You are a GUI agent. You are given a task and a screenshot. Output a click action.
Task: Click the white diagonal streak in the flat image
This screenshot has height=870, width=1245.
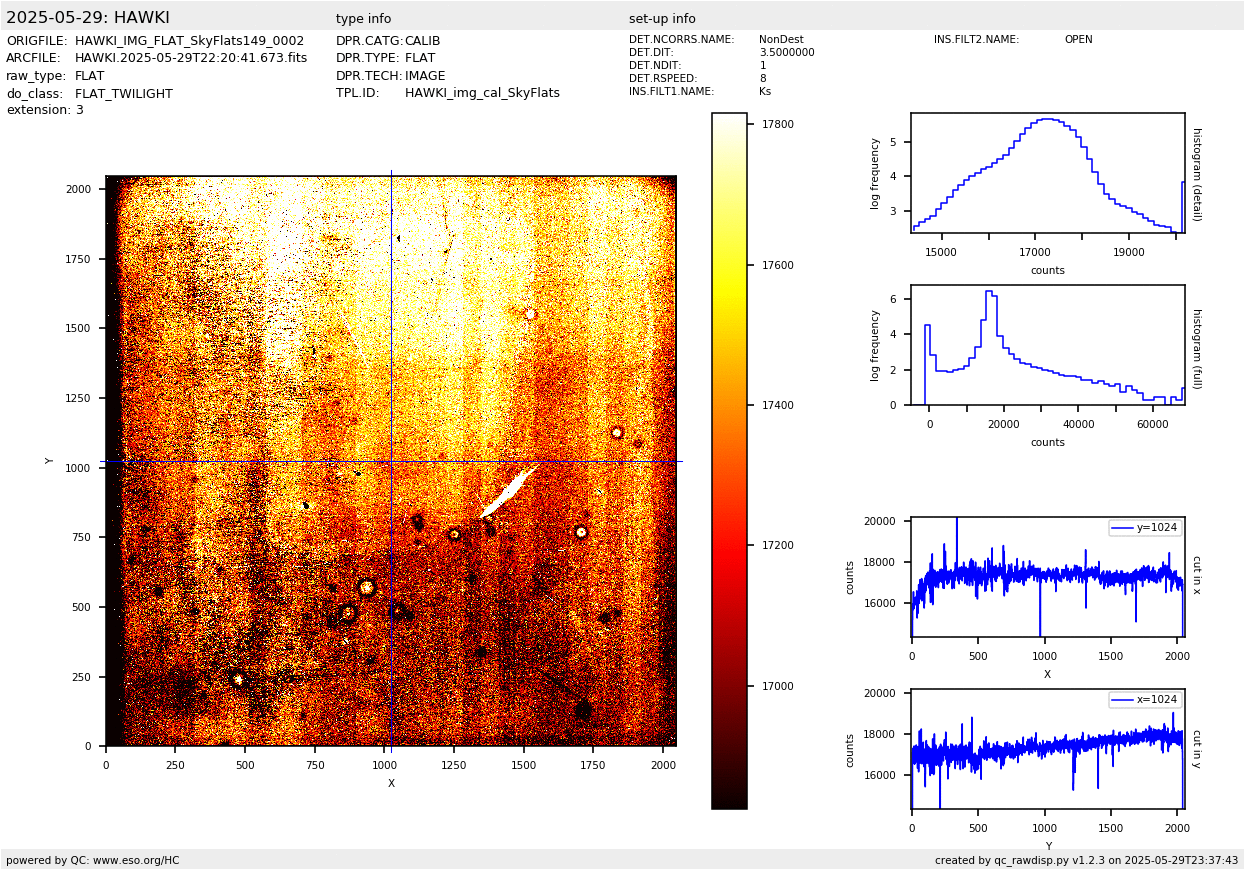(510, 490)
